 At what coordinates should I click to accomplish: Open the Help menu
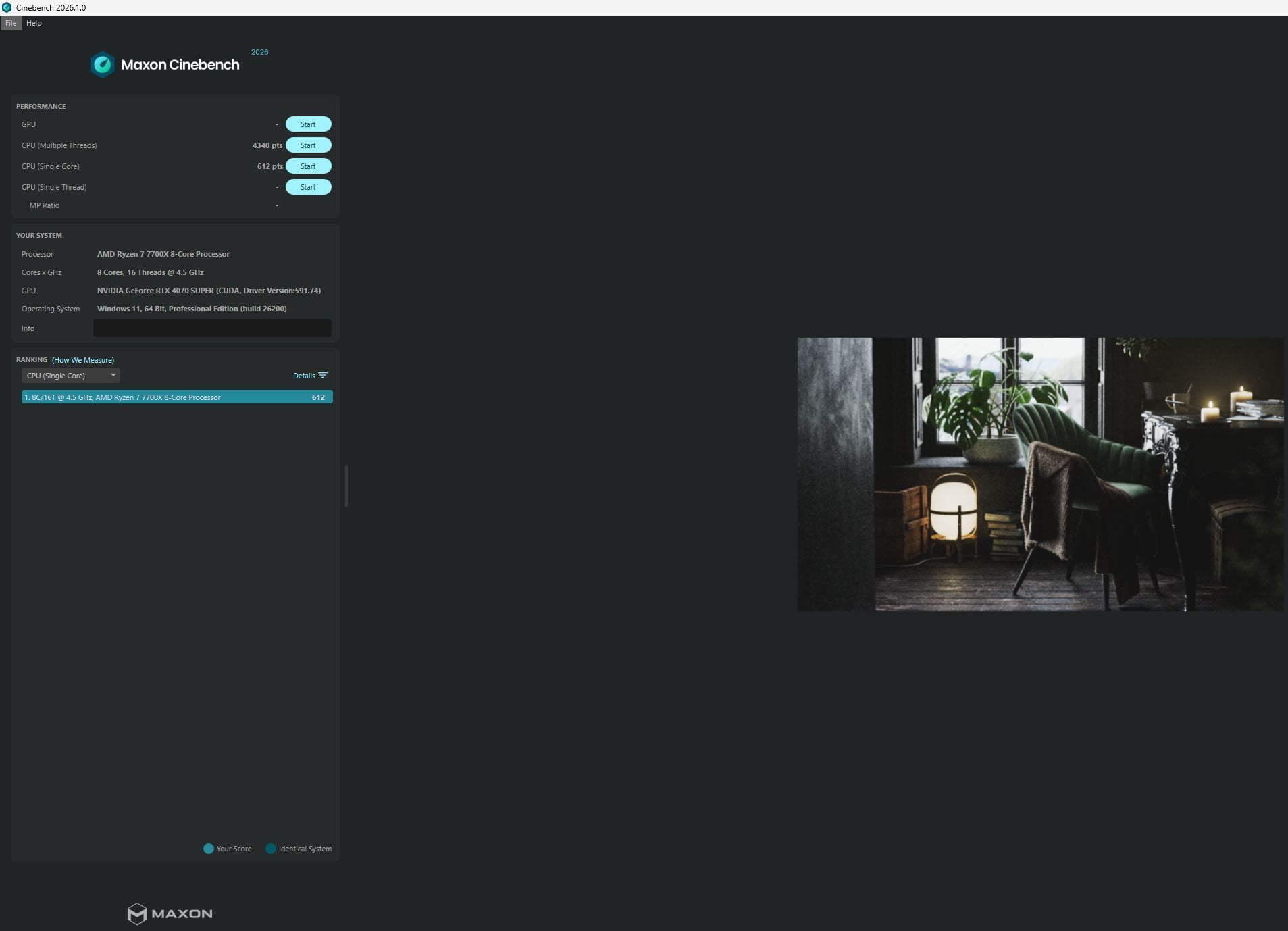34,23
